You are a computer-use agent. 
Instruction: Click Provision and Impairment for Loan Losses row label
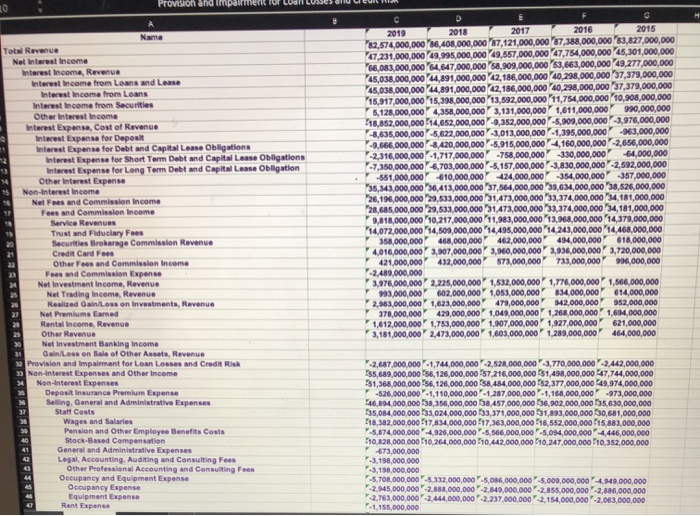coord(133,364)
